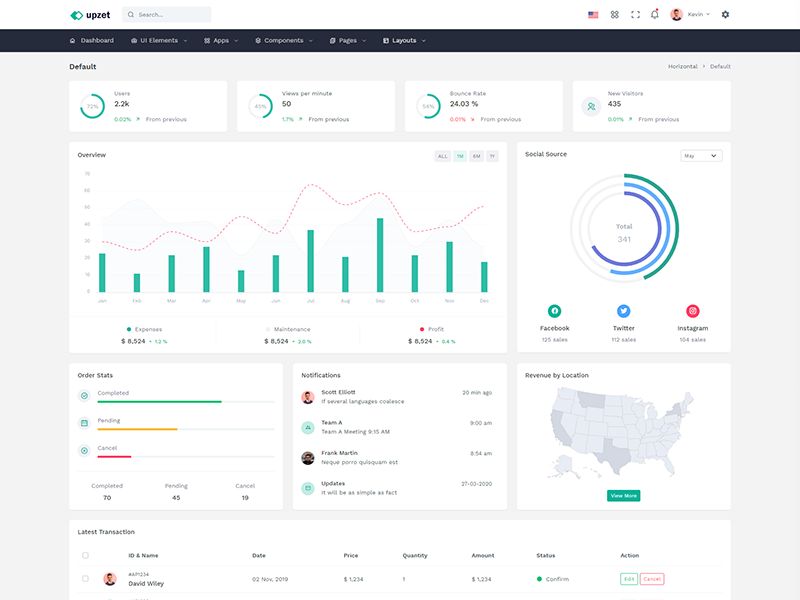The image size is (800, 600).
Task: Click the Completed order status icon
Action: click(x=85, y=395)
